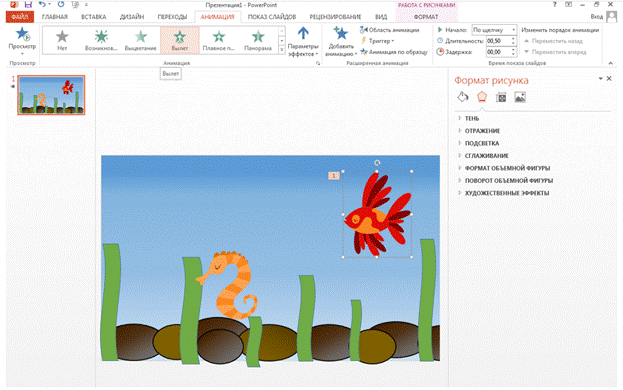Switch to the ВИД tab
The width and height of the screenshot is (623, 390).
pyautogui.click(x=381, y=17)
